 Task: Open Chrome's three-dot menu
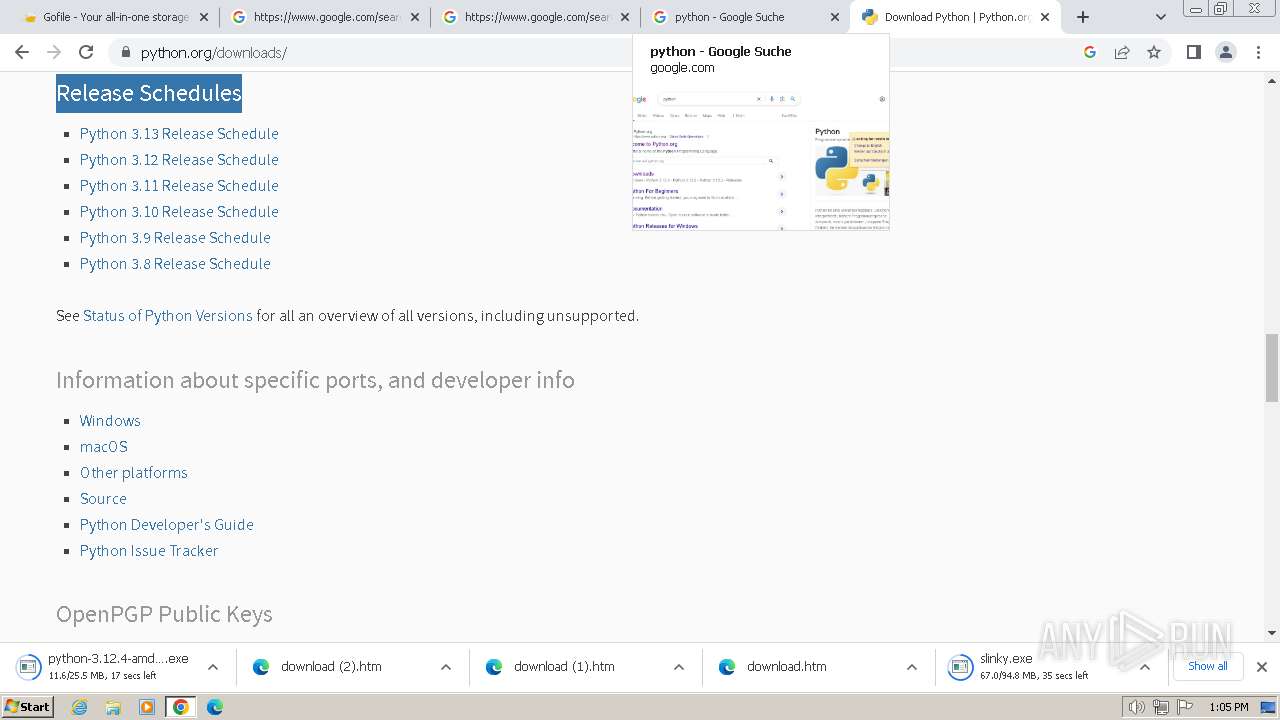click(x=1259, y=52)
